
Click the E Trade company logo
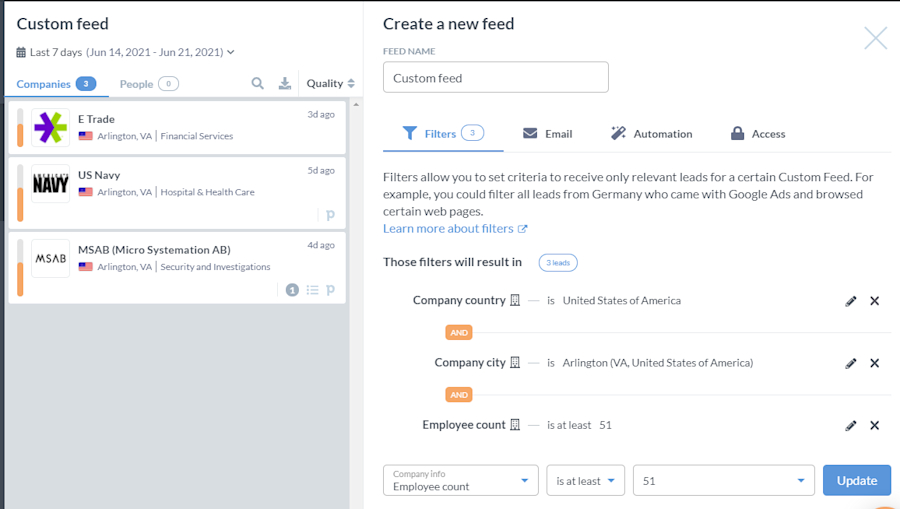tap(51, 127)
